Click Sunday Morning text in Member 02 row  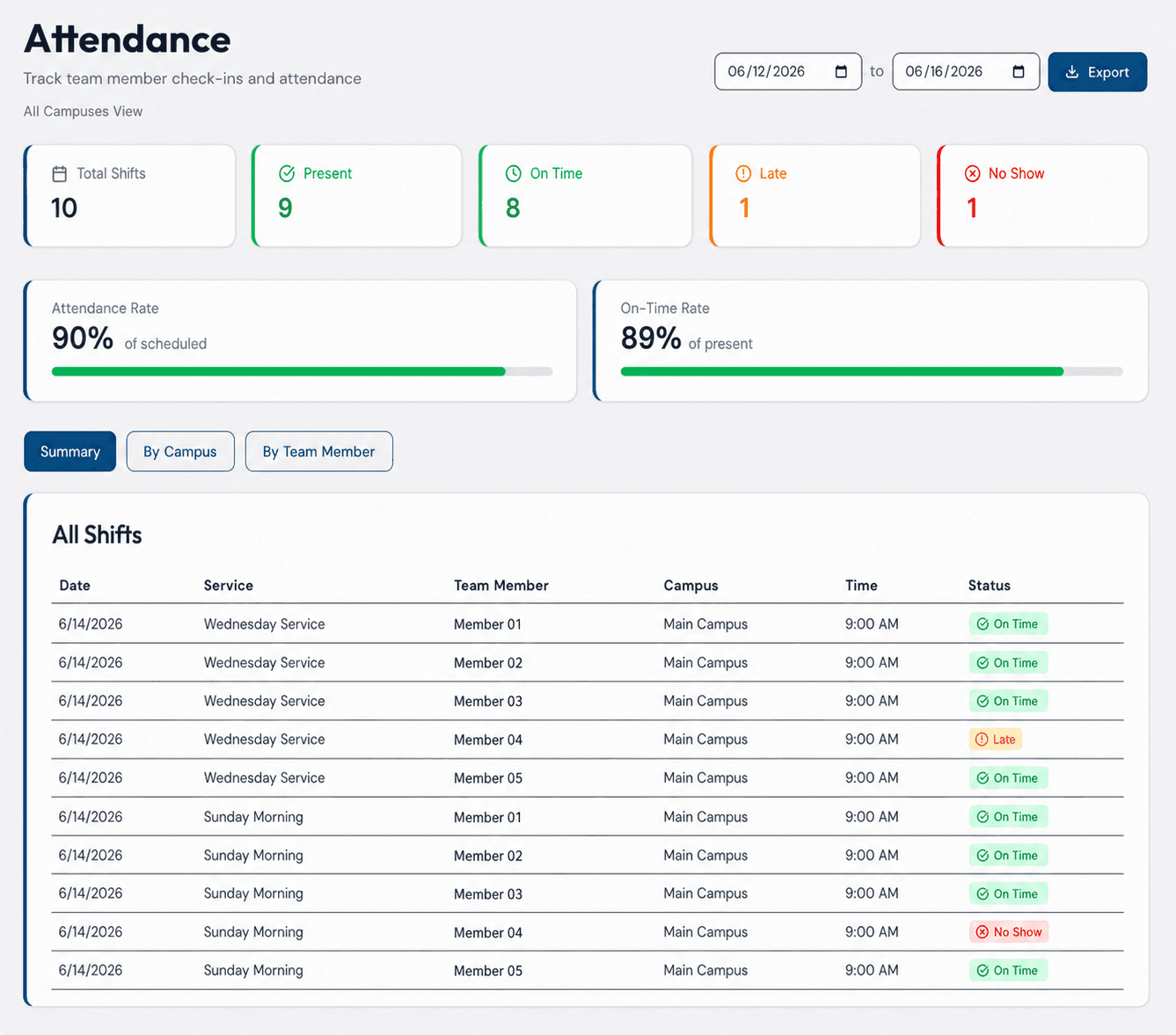point(253,856)
